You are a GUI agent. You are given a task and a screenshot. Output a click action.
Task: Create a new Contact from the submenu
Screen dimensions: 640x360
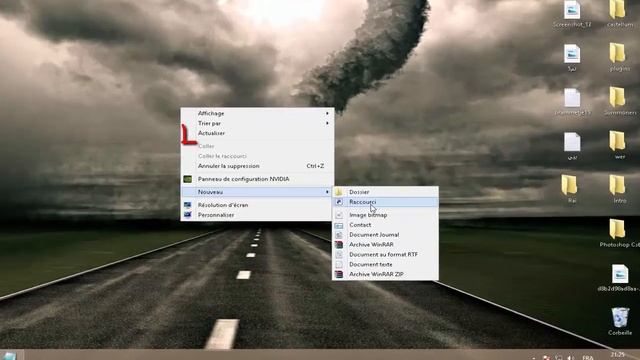[x=385, y=224]
